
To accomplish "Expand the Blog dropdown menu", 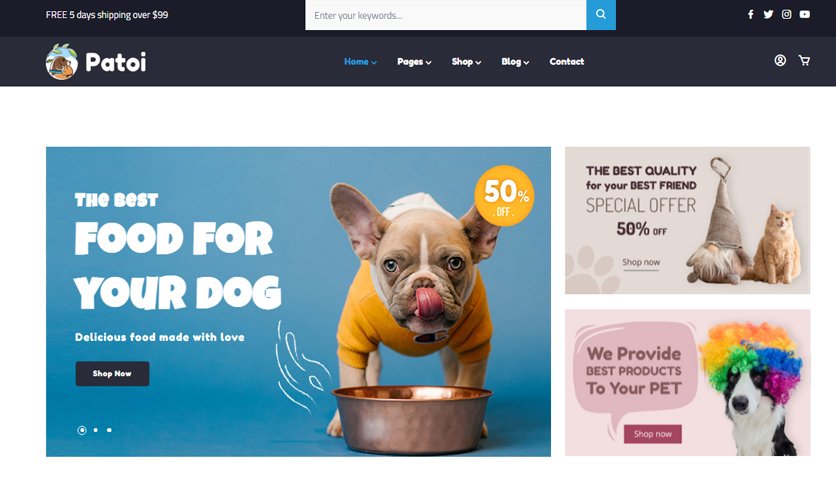I will [x=515, y=62].
